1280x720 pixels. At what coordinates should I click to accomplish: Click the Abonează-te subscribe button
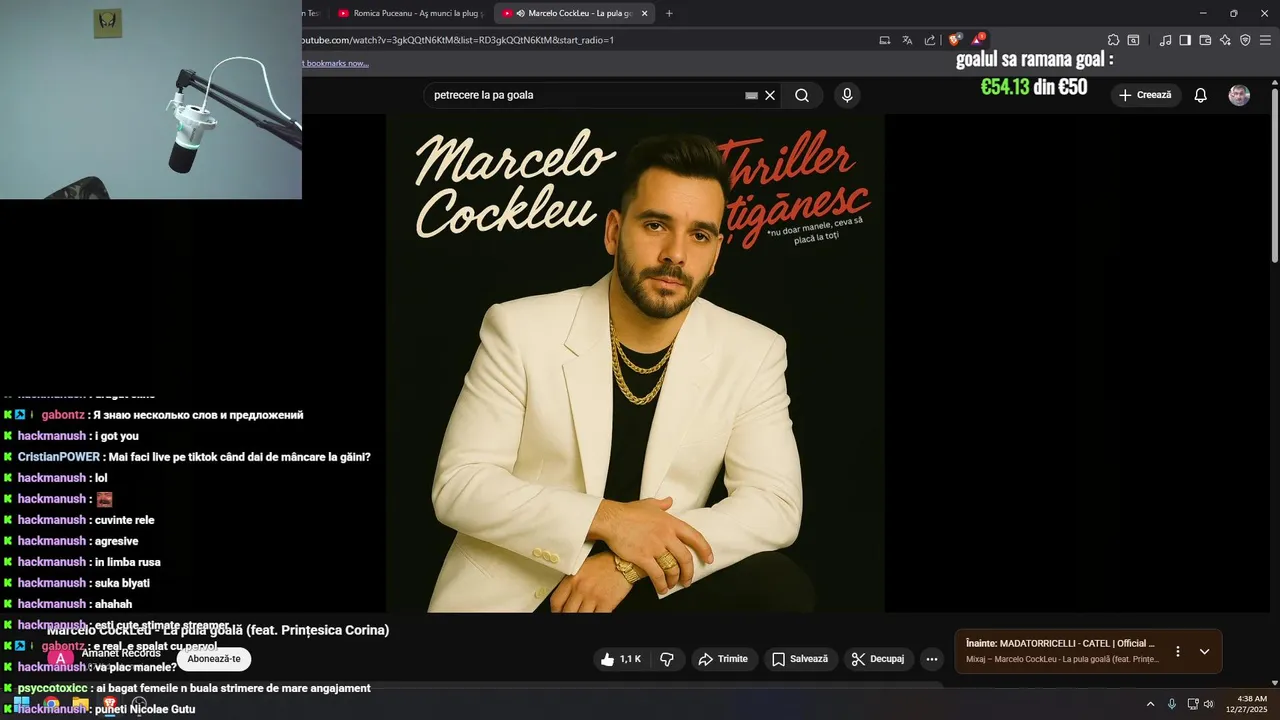click(214, 659)
